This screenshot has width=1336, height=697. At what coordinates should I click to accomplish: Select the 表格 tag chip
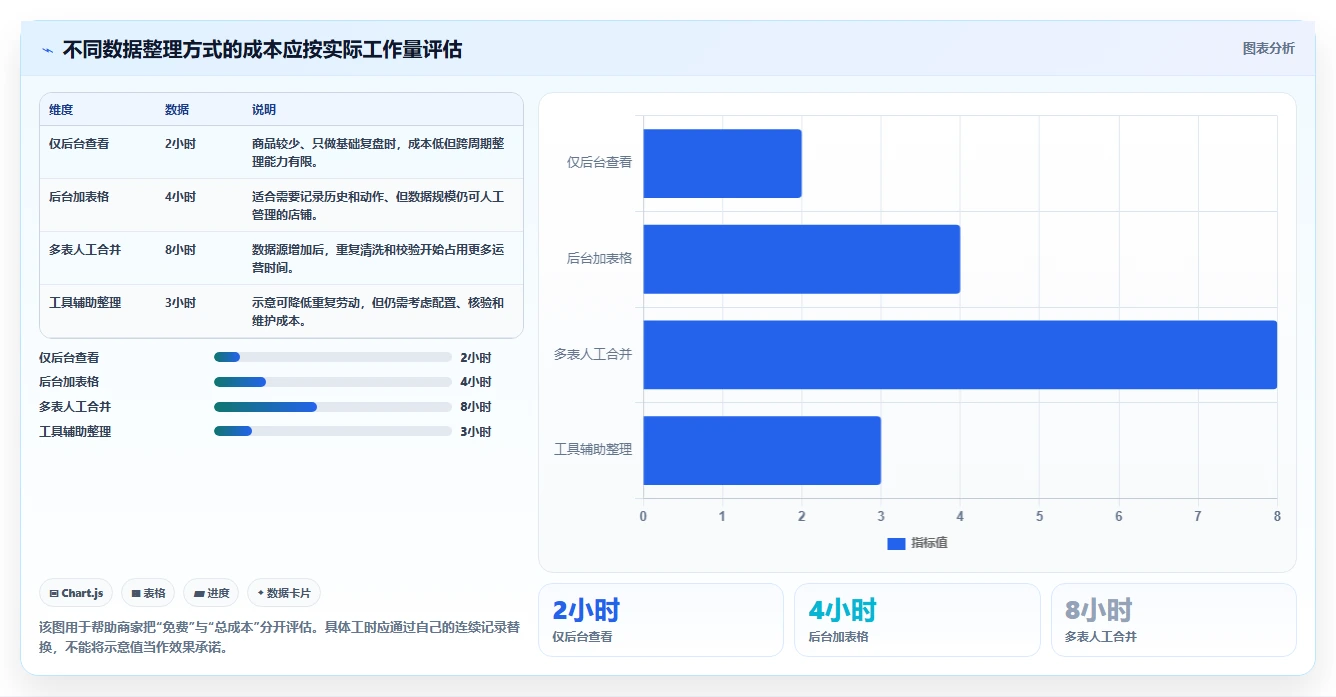click(x=148, y=593)
